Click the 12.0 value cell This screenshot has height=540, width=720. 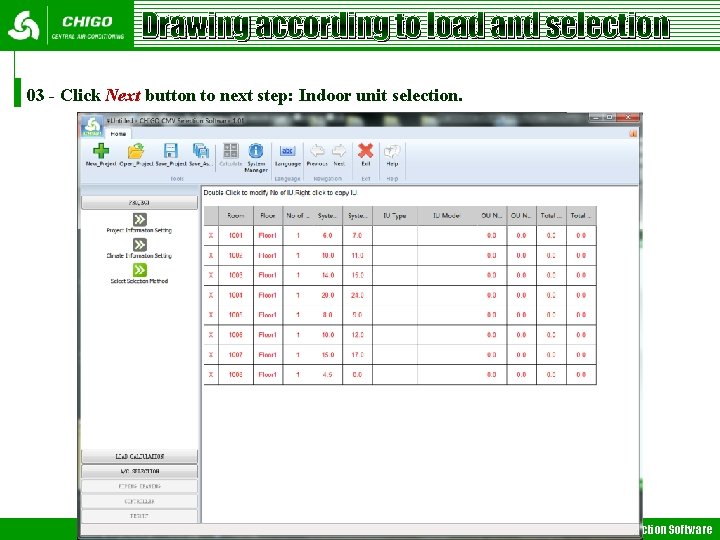click(357, 335)
